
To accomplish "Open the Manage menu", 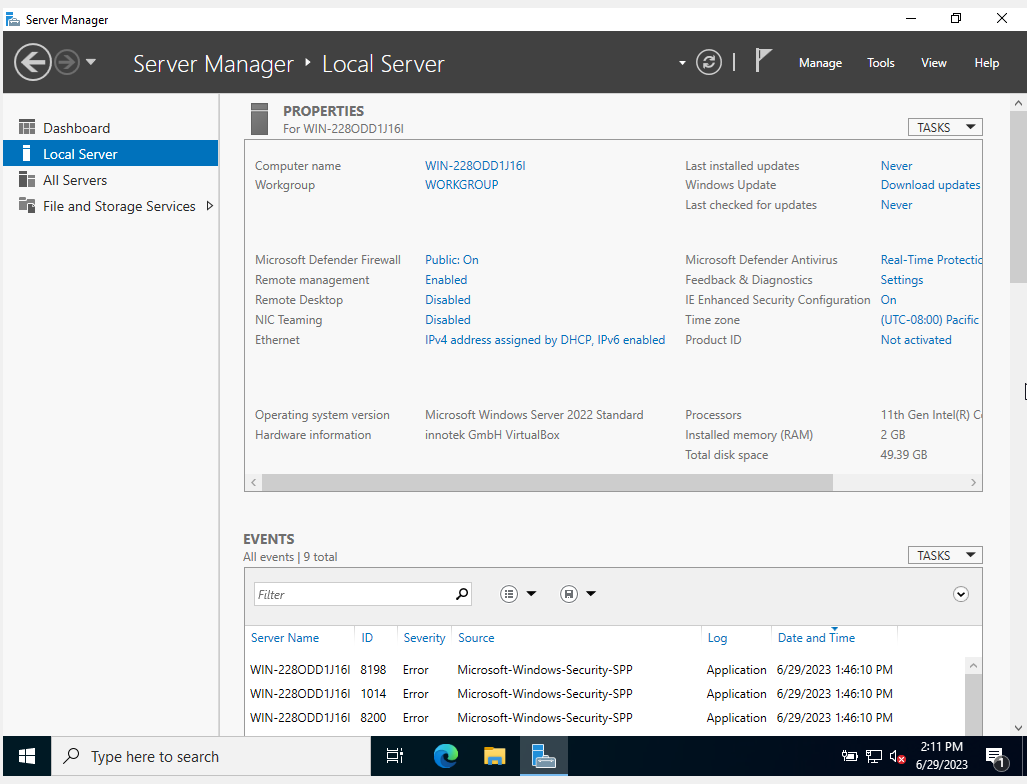I will 820,62.
